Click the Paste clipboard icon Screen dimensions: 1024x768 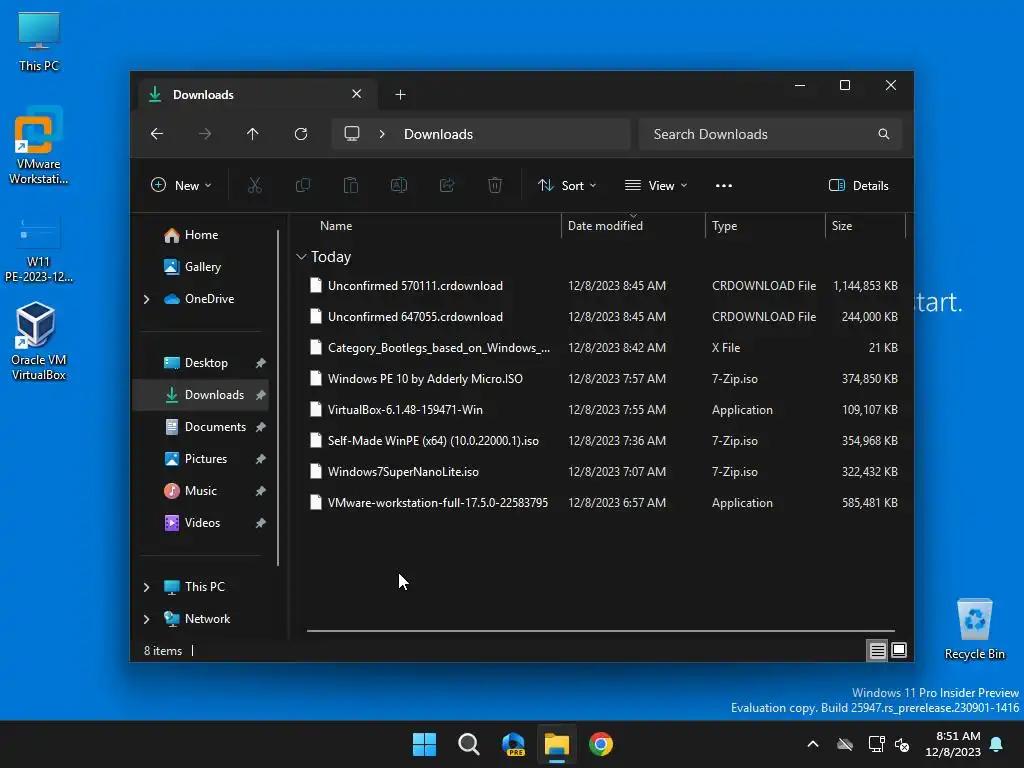(x=351, y=185)
